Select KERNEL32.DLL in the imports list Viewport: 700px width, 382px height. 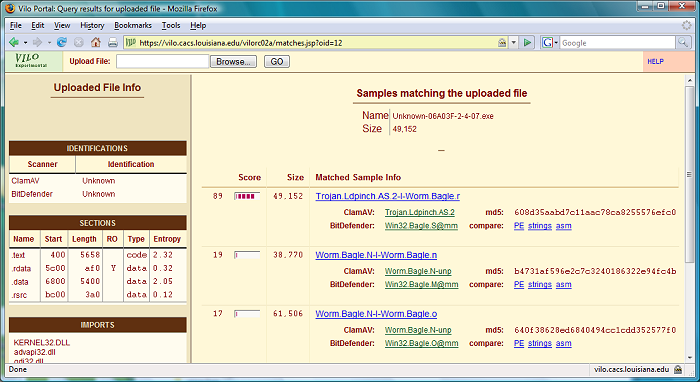(42, 343)
